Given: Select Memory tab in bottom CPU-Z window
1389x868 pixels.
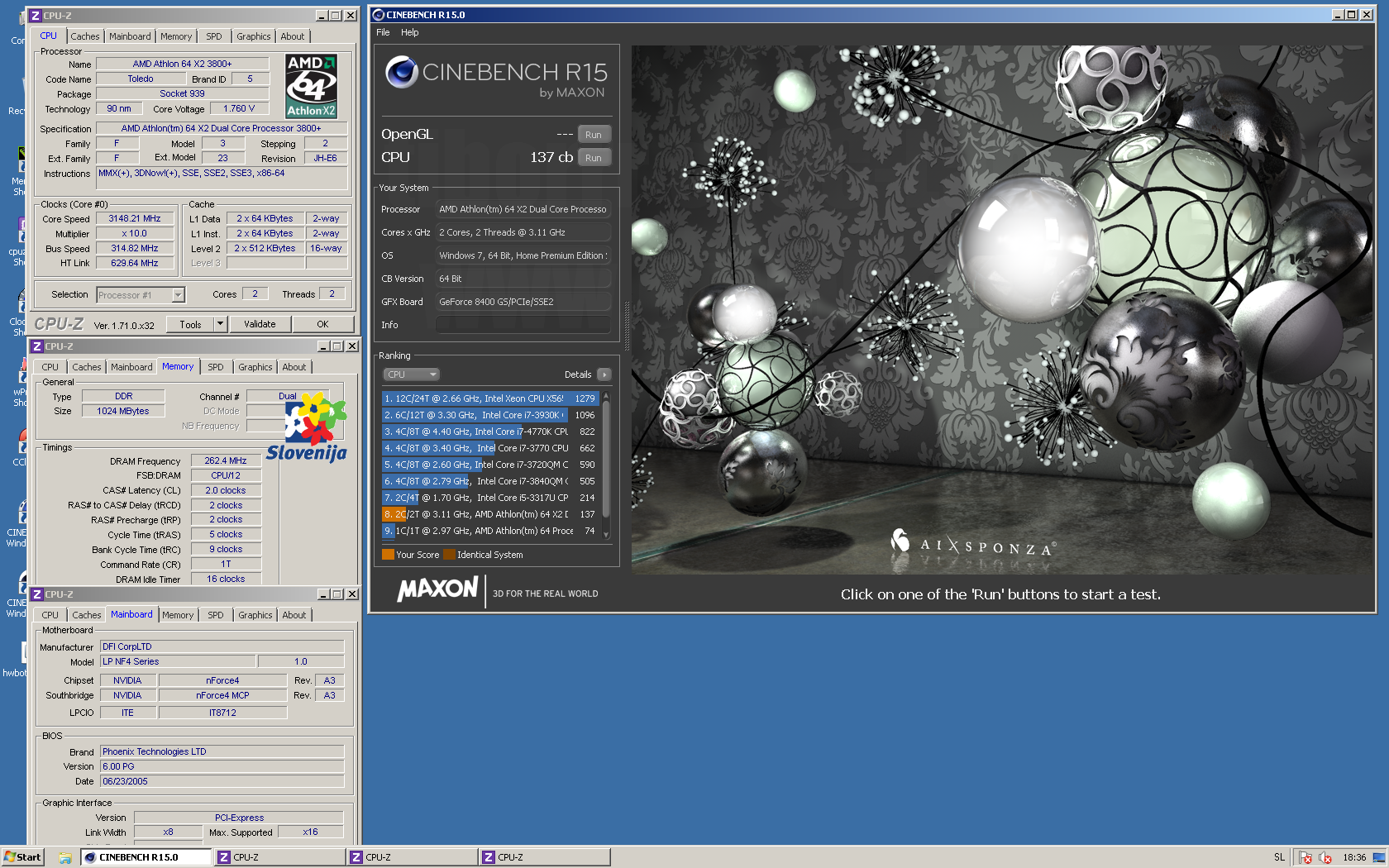Looking at the screenshot, I should 177,615.
